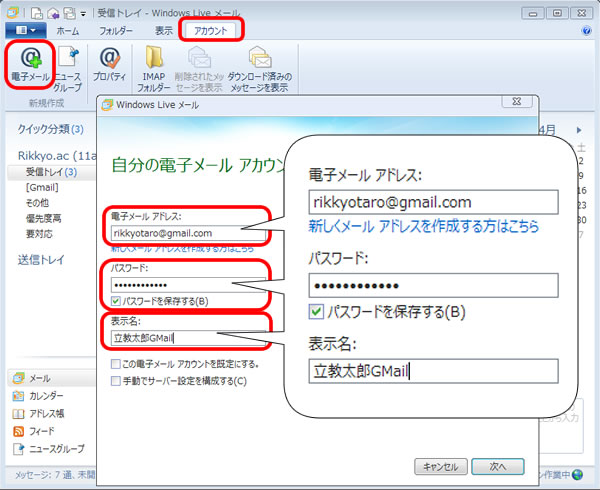Click the 電子メール new account icon
600x490 pixels.
(x=30, y=64)
